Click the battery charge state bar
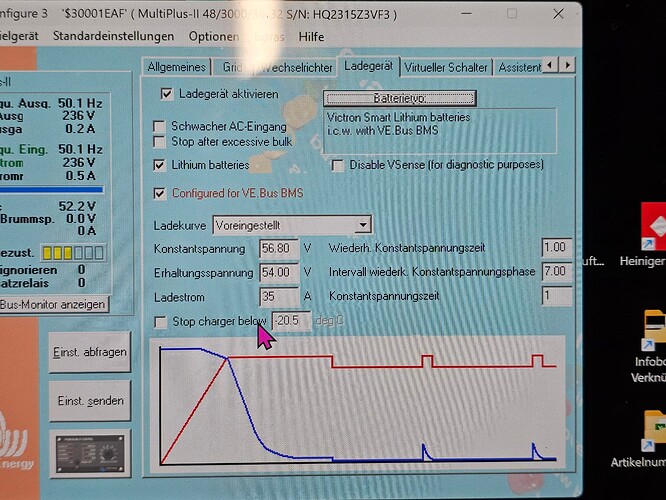Viewport: 666px width, 500px height. [73, 253]
